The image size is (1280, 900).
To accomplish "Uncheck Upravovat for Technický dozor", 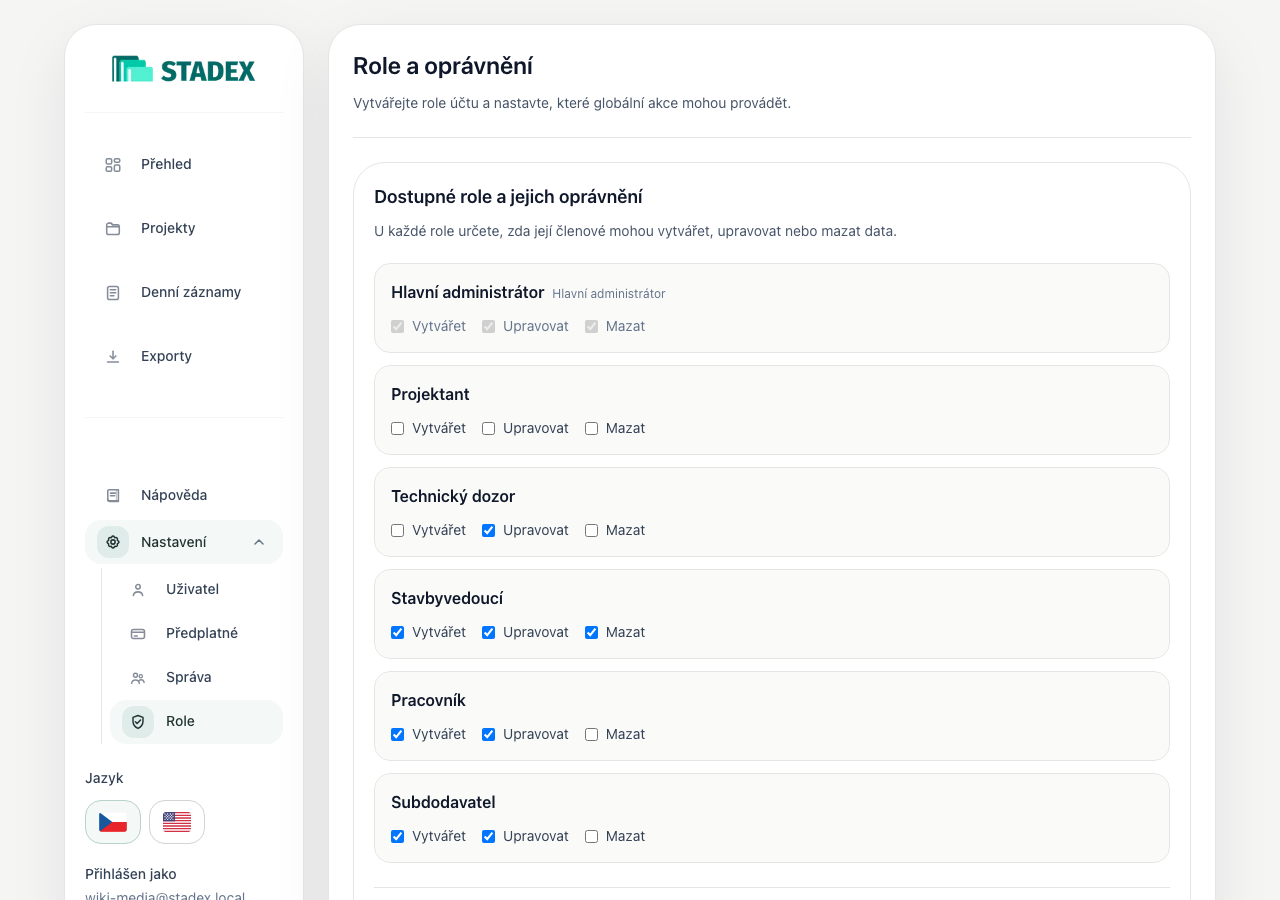I will (489, 530).
